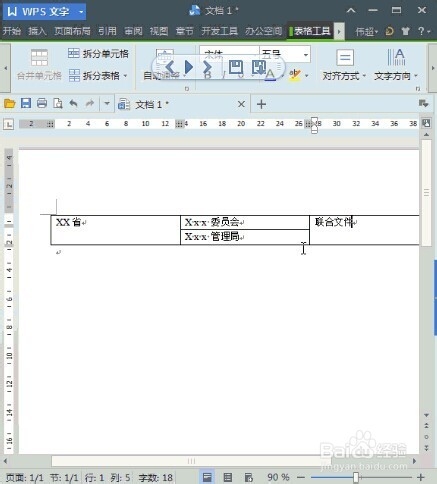Click the 90 % zoom level
437x484 pixels.
(278, 477)
